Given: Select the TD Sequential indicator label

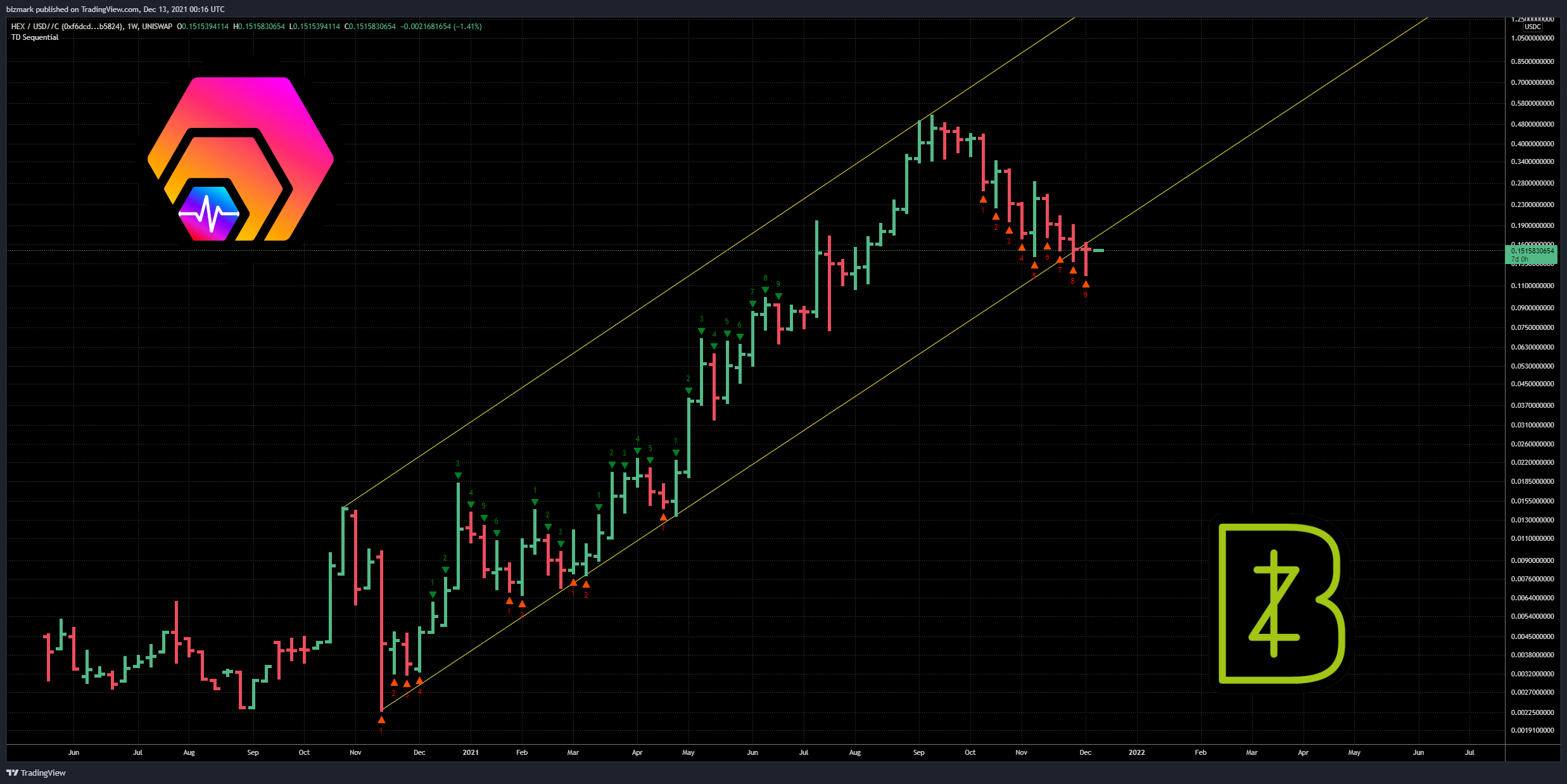Looking at the screenshot, I should pyautogui.click(x=35, y=37).
